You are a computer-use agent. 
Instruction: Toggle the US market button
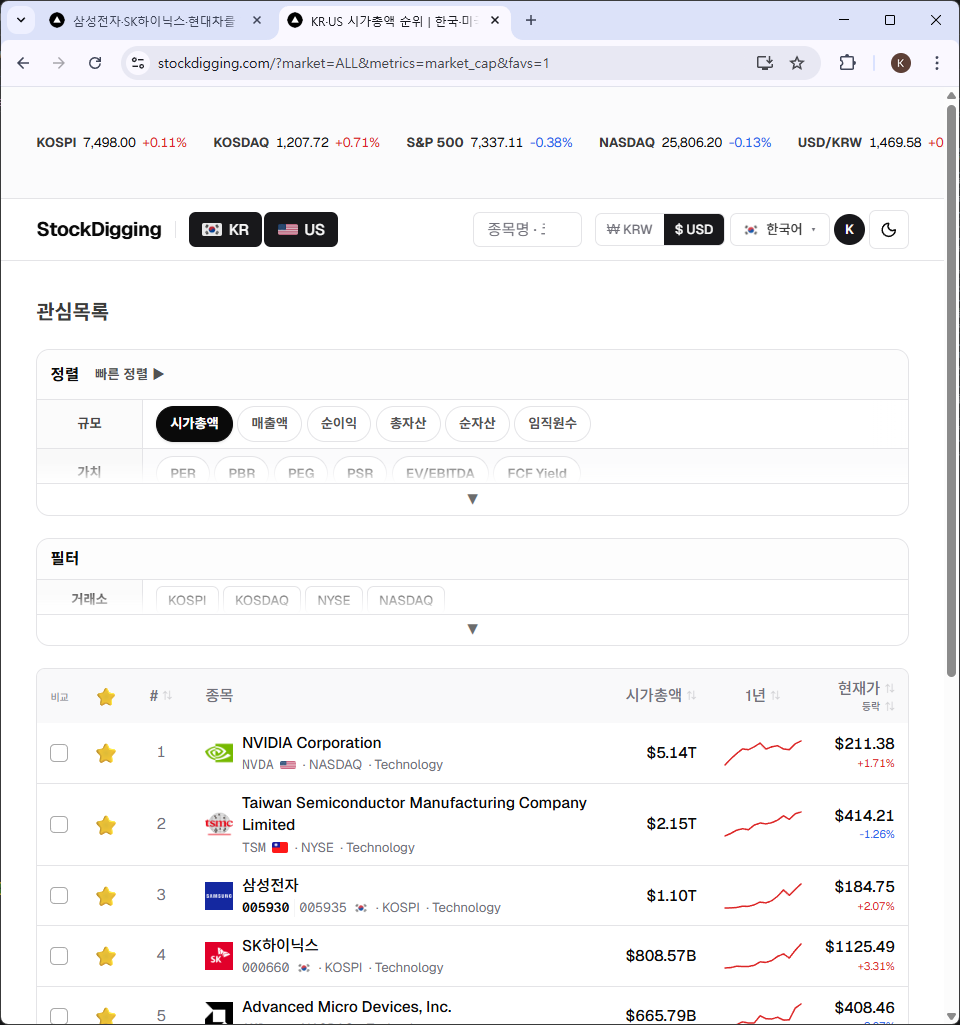click(301, 229)
